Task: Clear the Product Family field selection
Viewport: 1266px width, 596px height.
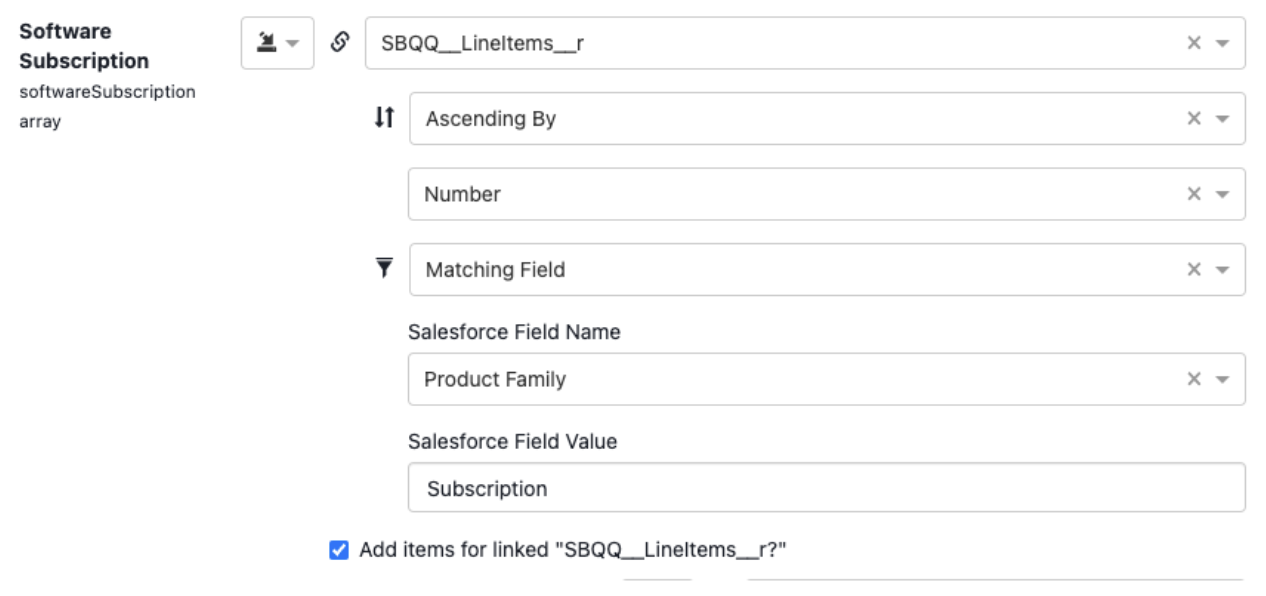Action: 1194,379
